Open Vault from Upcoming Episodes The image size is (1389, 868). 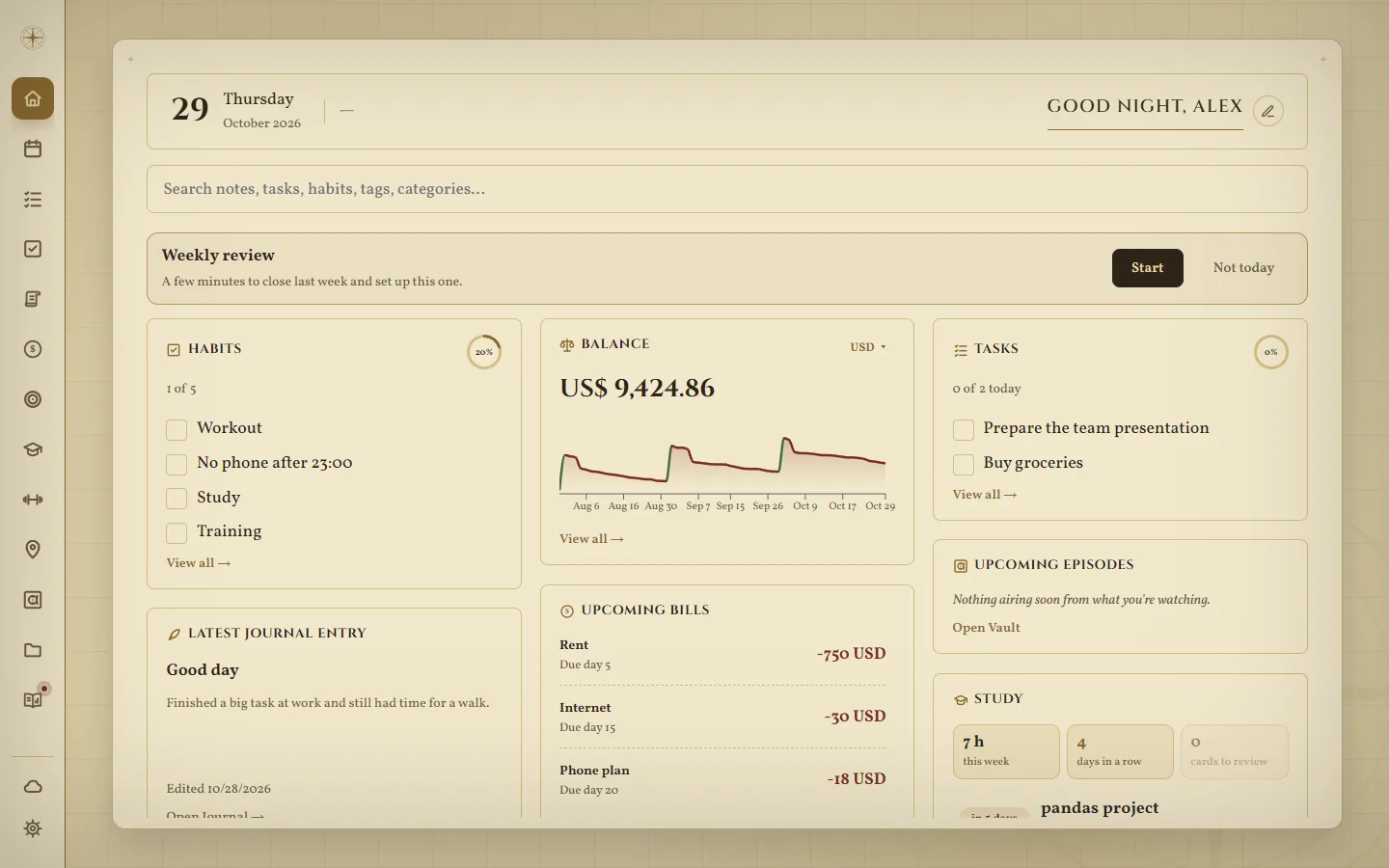coord(986,628)
